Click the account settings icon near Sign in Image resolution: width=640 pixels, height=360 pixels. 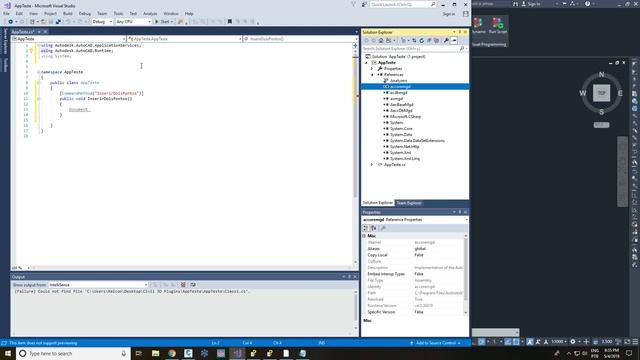pos(465,14)
